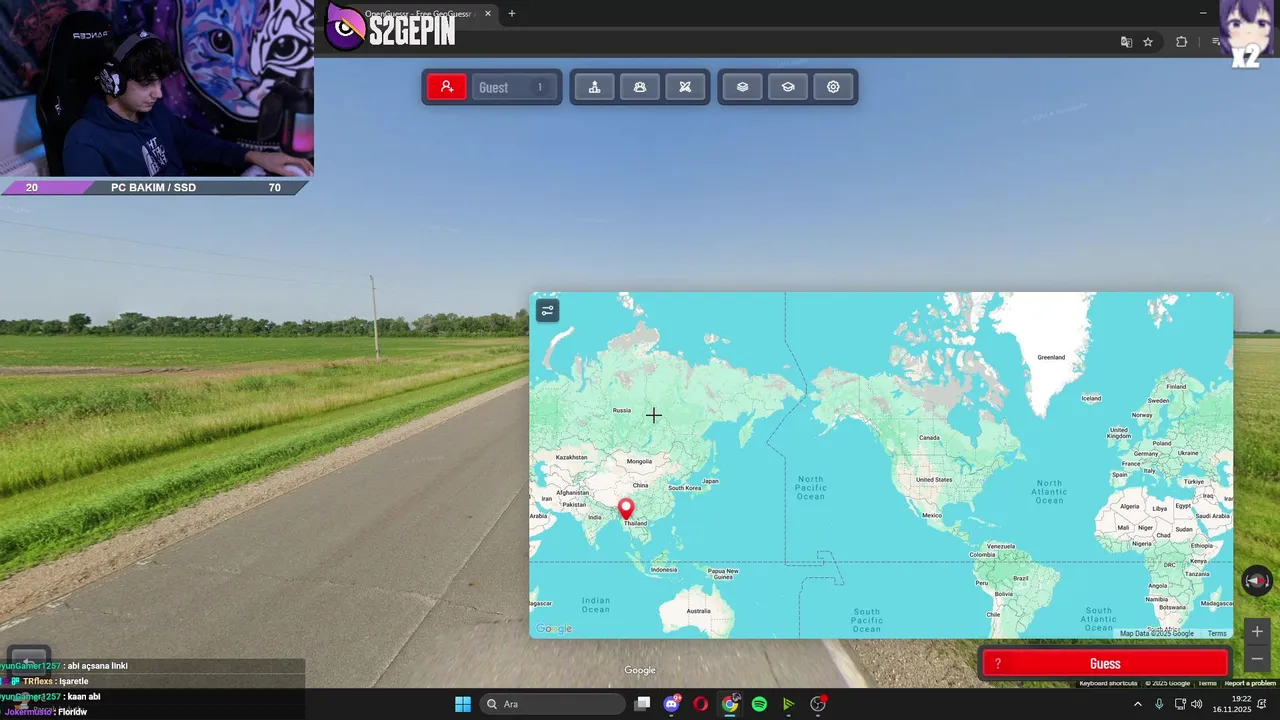This screenshot has height=720, width=1280.
Task: Click the Mongolia label on map
Action: click(x=639, y=461)
